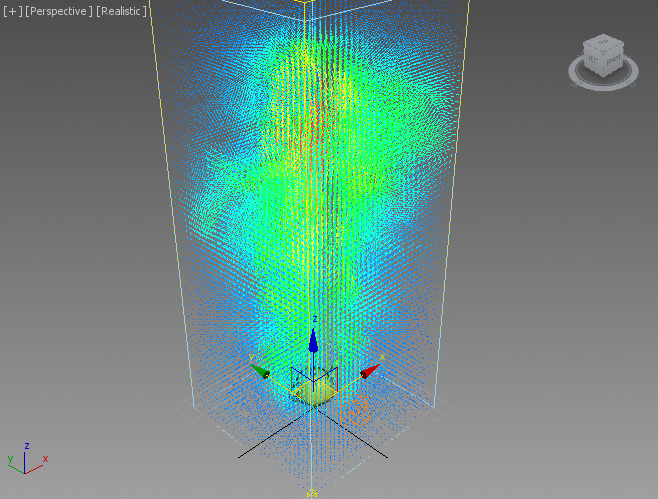The image size is (658, 499).
Task: Select the red X axis gizmo arrow
Action: click(370, 371)
